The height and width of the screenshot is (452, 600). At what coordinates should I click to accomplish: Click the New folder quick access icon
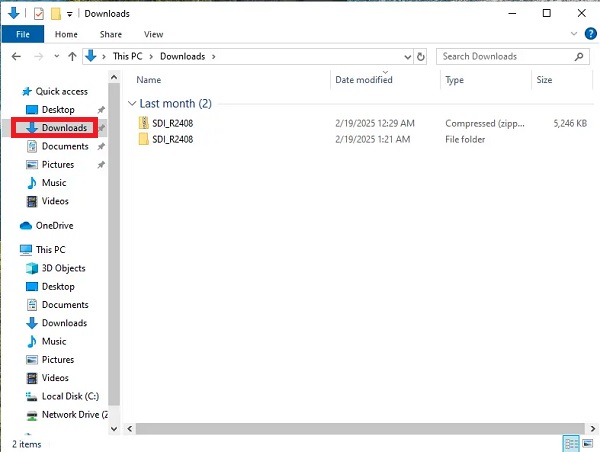[x=56, y=14]
